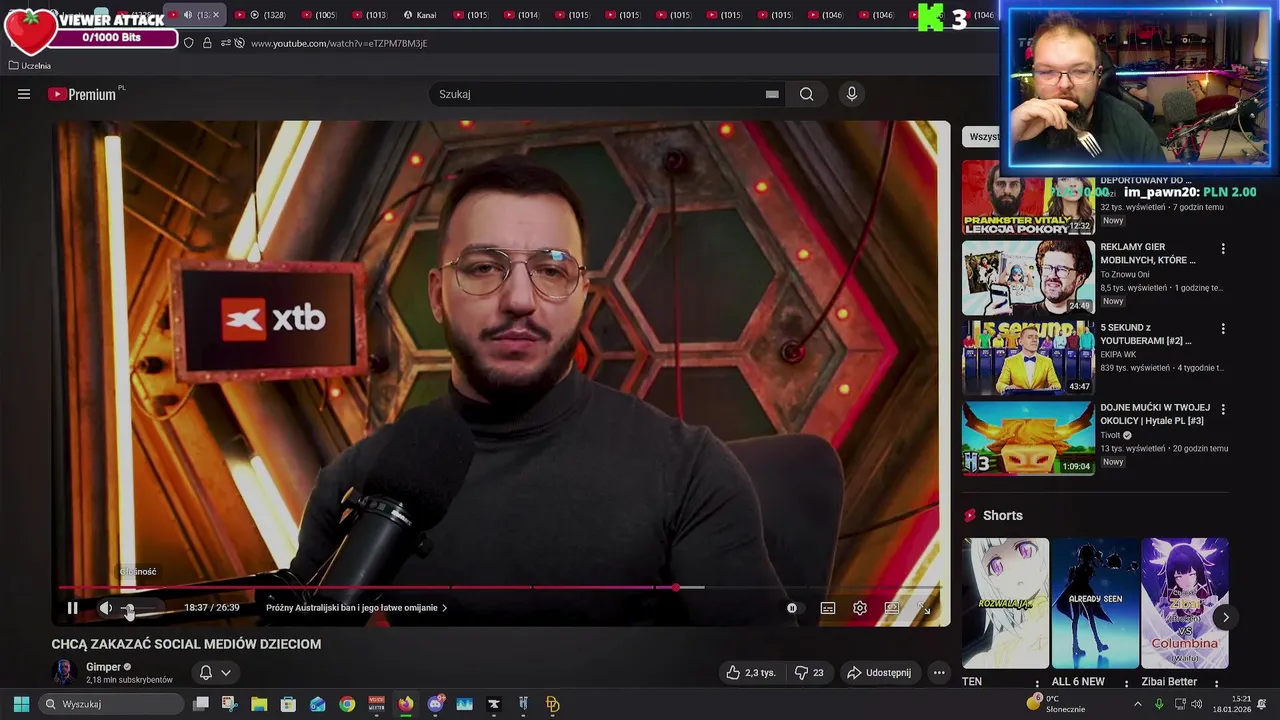Open Microsoft Store from the taskbar
1280x720 pixels.
click(x=288, y=704)
